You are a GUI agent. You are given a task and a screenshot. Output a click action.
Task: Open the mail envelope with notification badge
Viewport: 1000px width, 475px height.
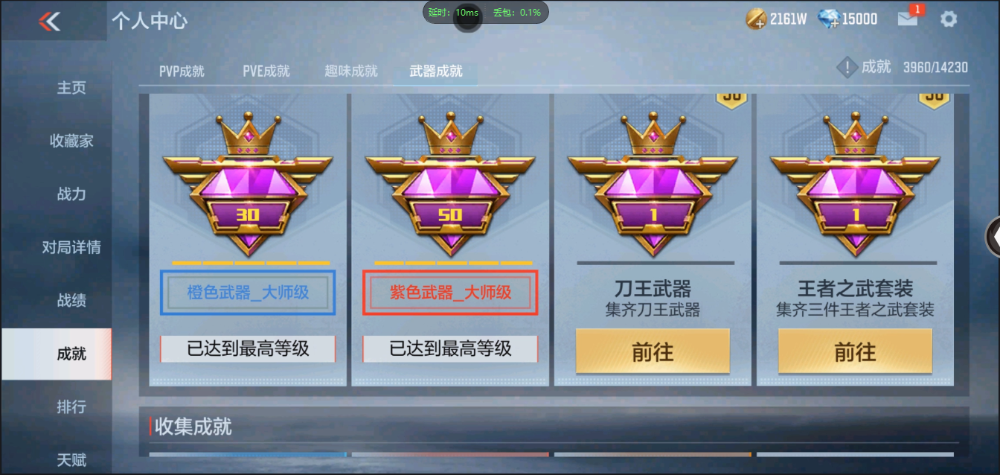[908, 18]
